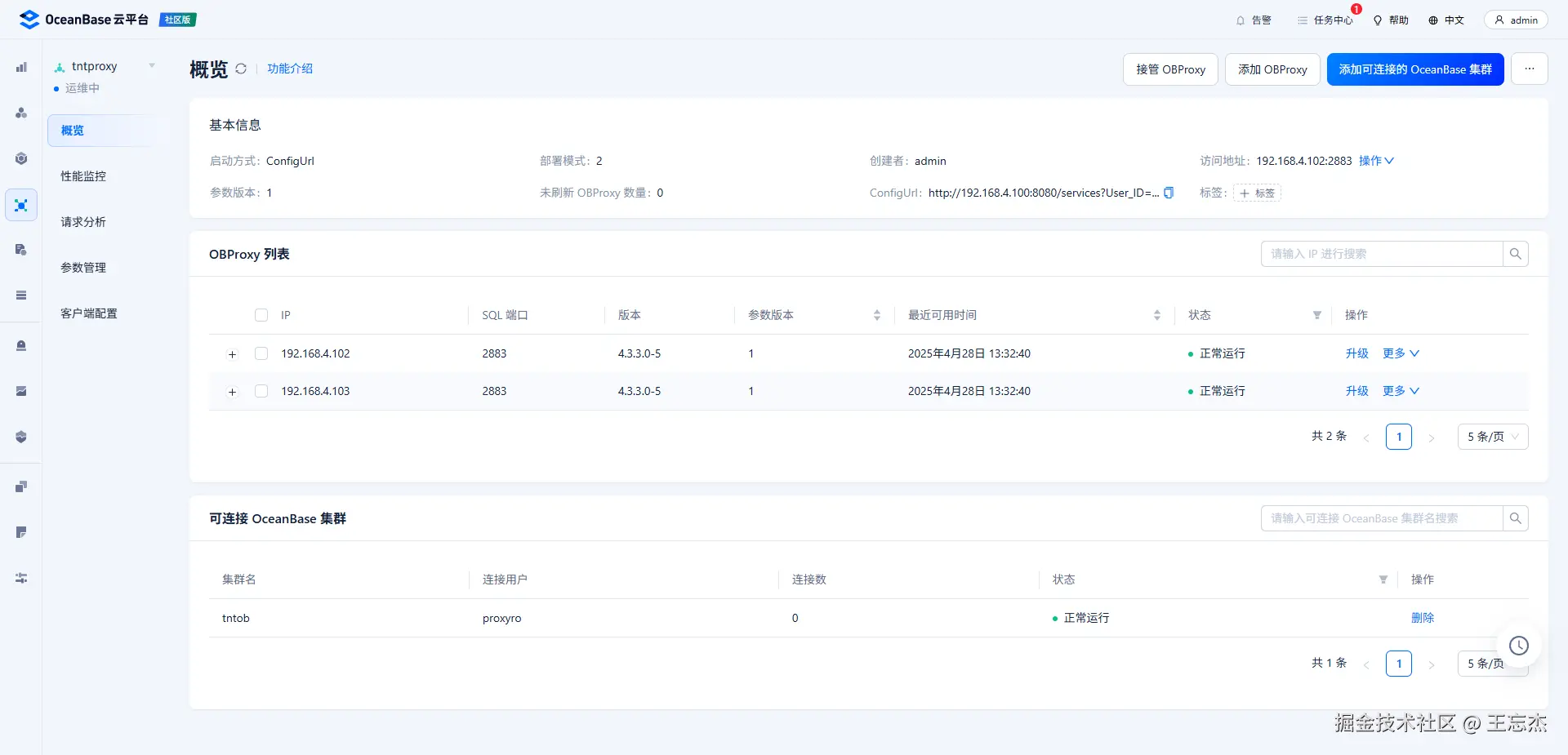
Task: Select page 1 in the cluster table pagination
Action: coord(1399,664)
